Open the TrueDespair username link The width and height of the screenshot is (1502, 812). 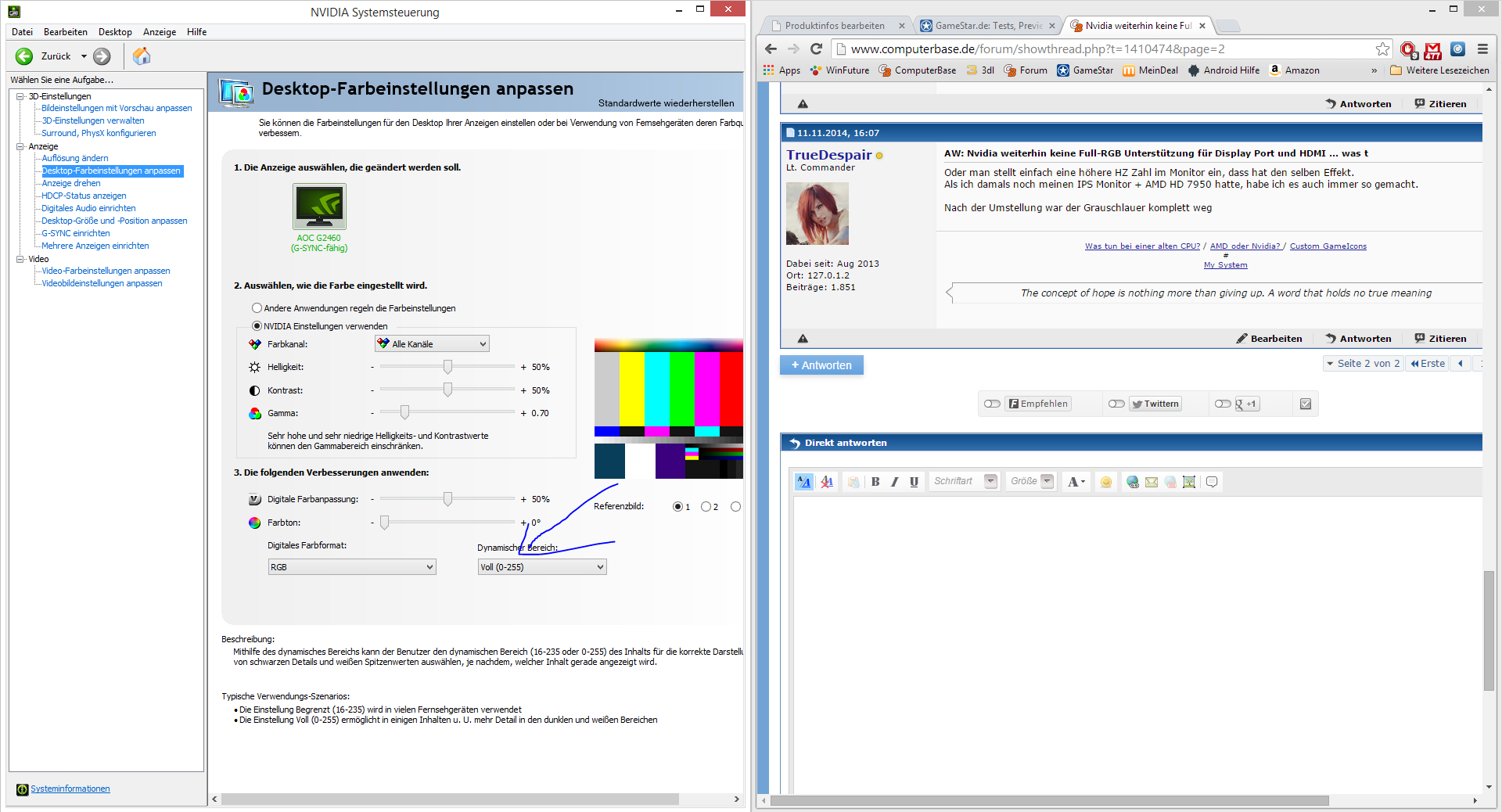pyautogui.click(x=829, y=155)
